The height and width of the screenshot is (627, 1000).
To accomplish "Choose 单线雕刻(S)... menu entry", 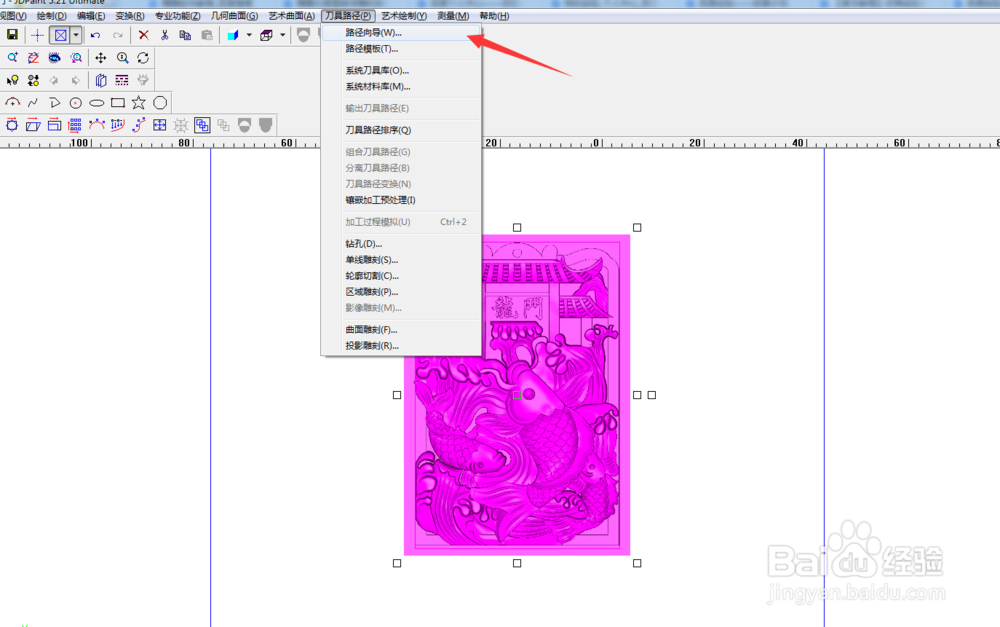I will [x=401, y=260].
